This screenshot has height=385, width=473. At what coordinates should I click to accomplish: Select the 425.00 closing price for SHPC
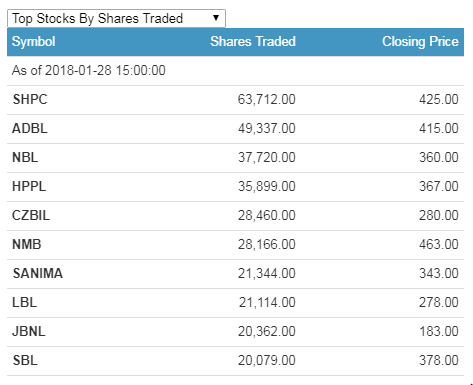coord(439,99)
